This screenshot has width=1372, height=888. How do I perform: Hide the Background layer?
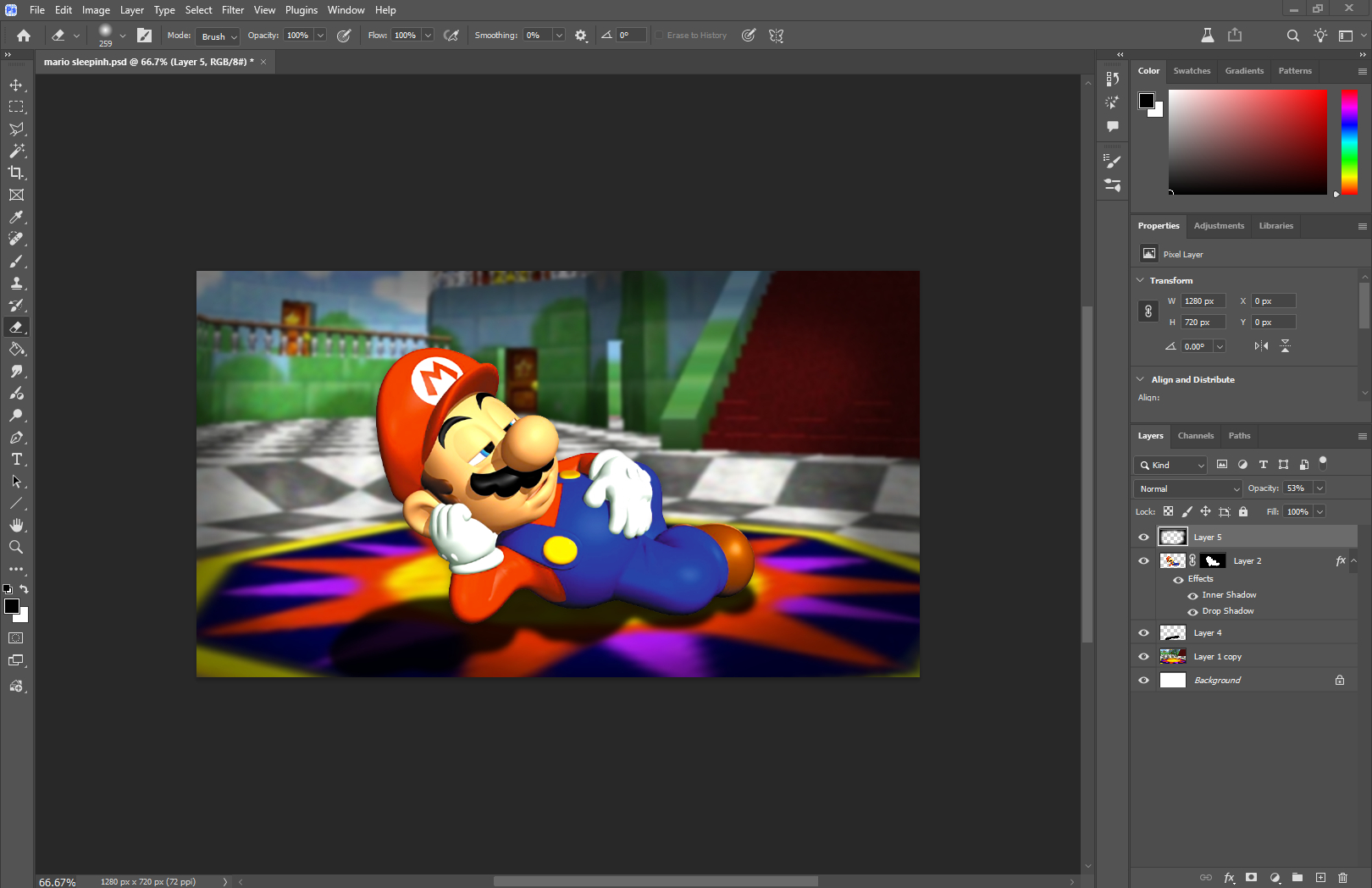[x=1143, y=681]
